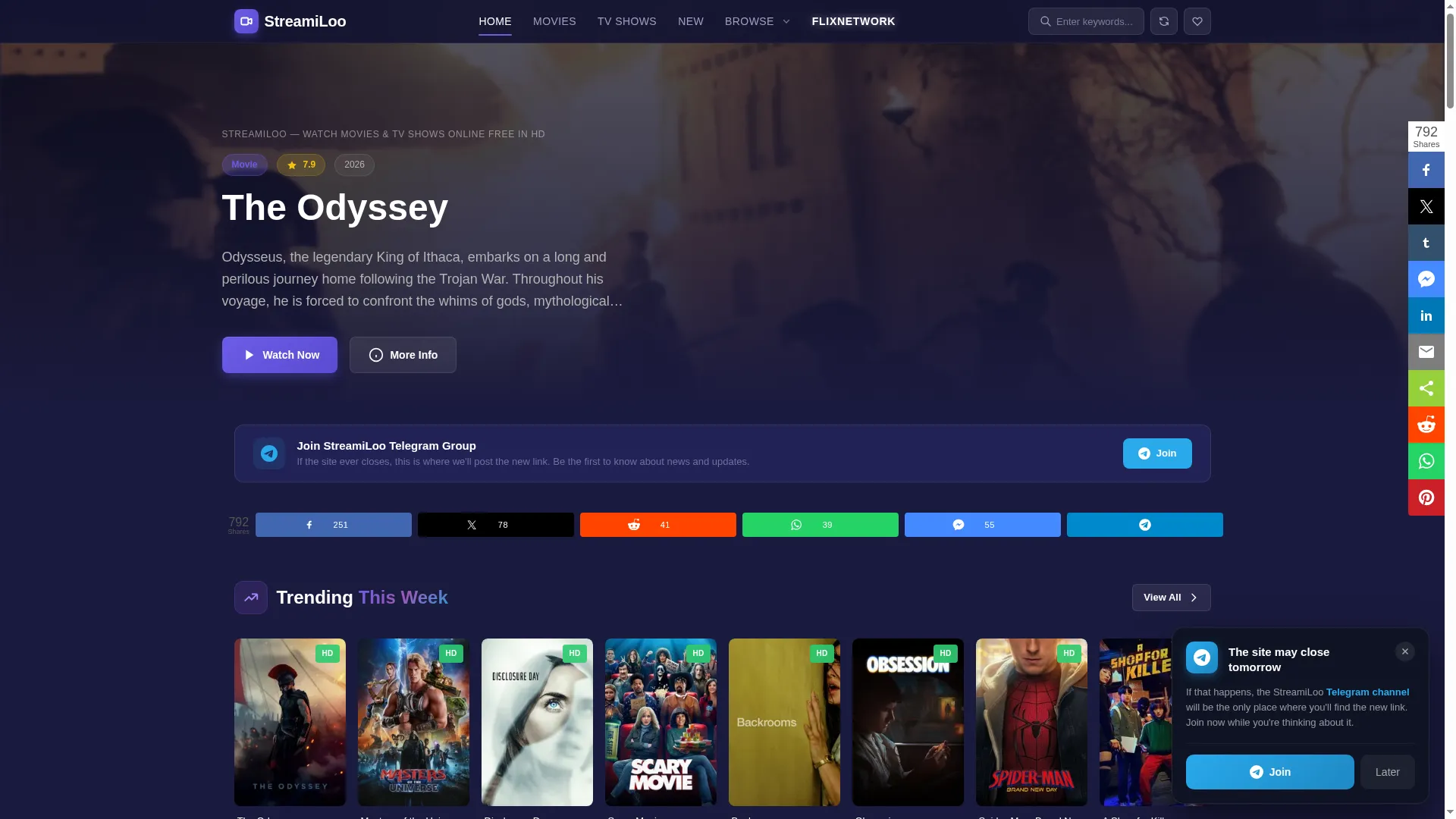Click generic share icon in side bar
The width and height of the screenshot is (1456, 819).
pyautogui.click(x=1426, y=388)
